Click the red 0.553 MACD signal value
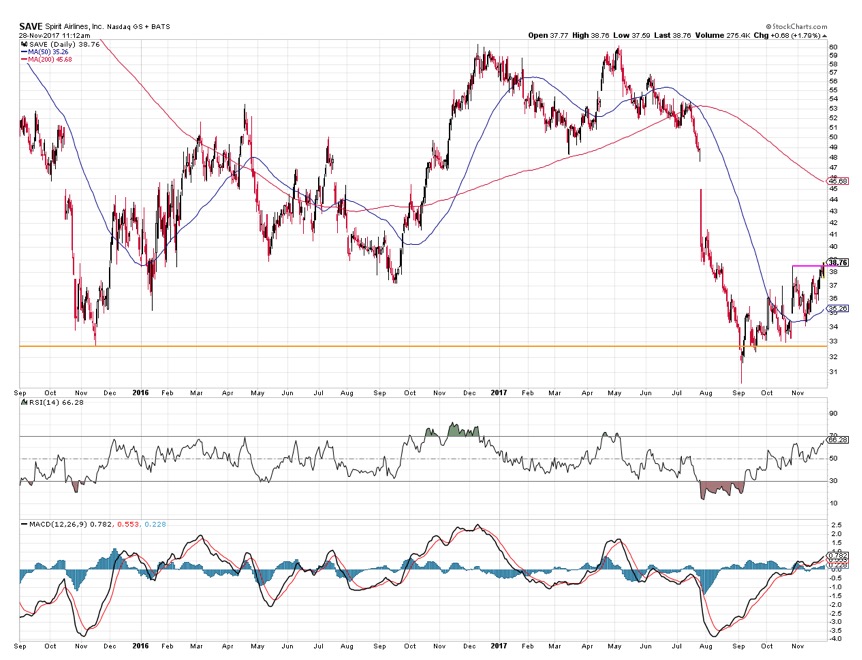The image size is (862, 660). (128, 524)
